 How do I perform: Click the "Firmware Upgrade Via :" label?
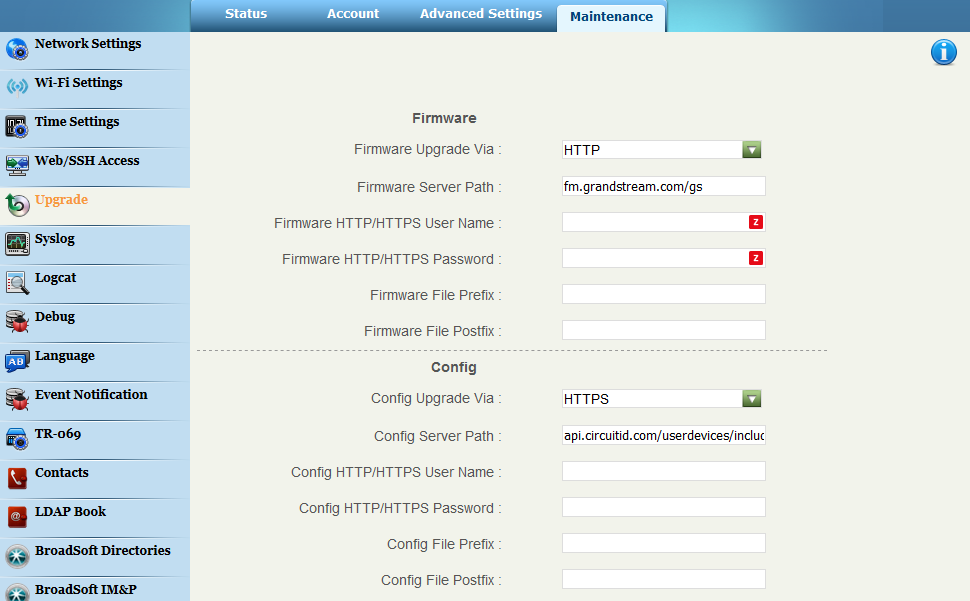[x=427, y=150]
